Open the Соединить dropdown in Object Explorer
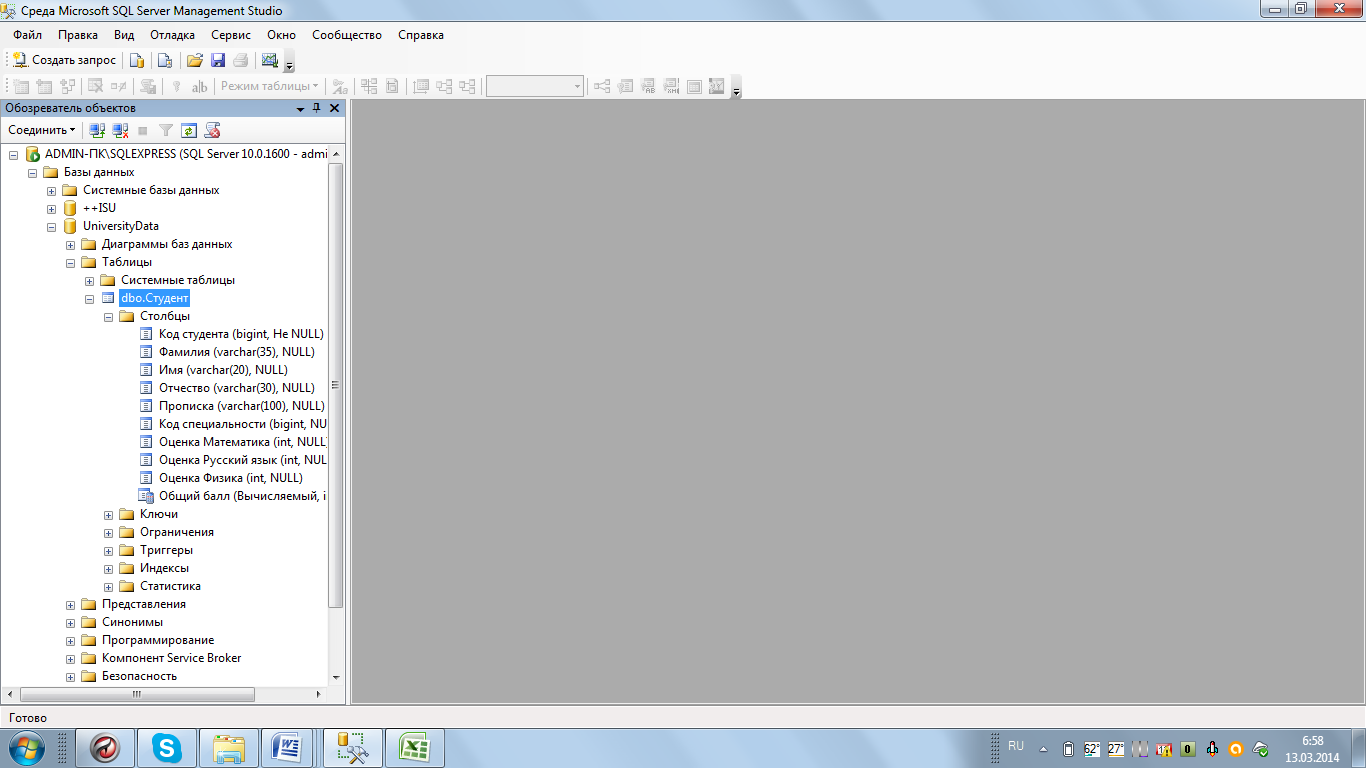 pos(42,130)
